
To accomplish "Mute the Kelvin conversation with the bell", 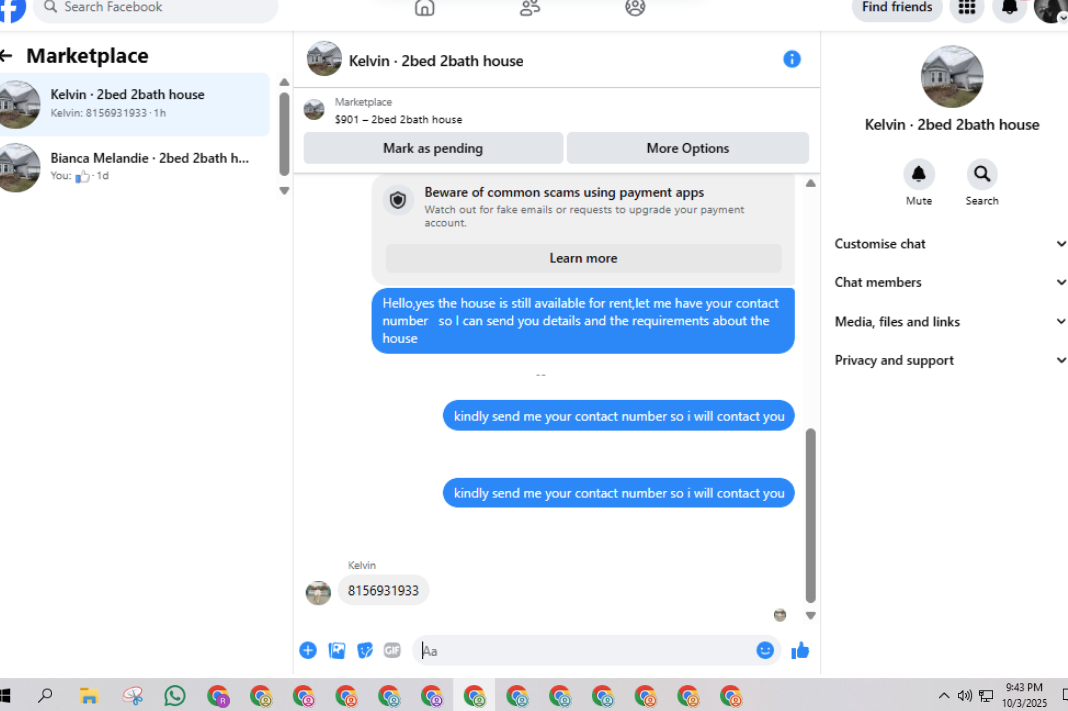I will click(919, 174).
